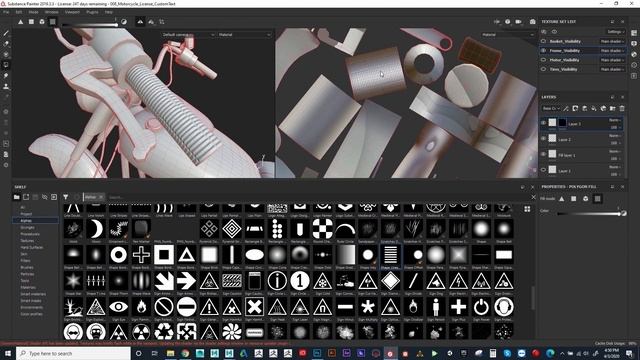640x360 pixels.
Task: Open the File menu
Action: (6, 12)
